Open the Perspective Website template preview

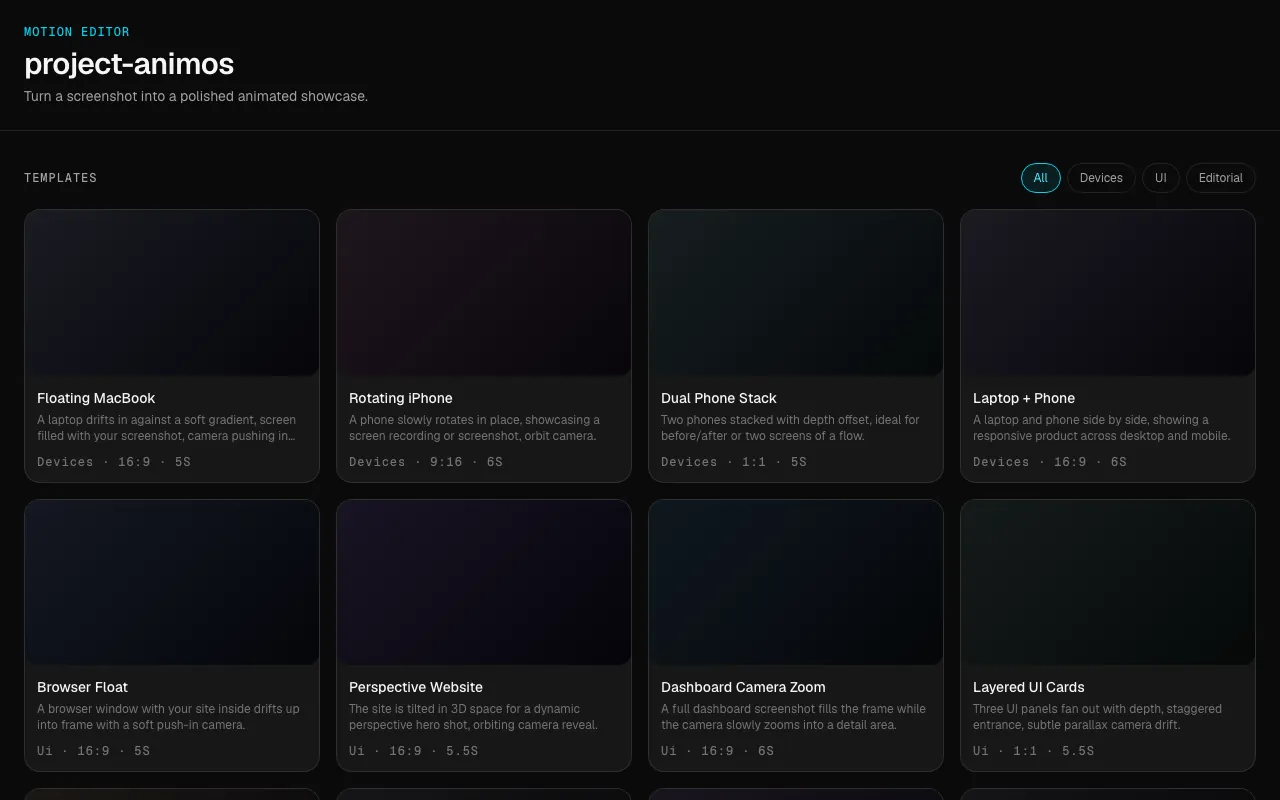(x=484, y=582)
